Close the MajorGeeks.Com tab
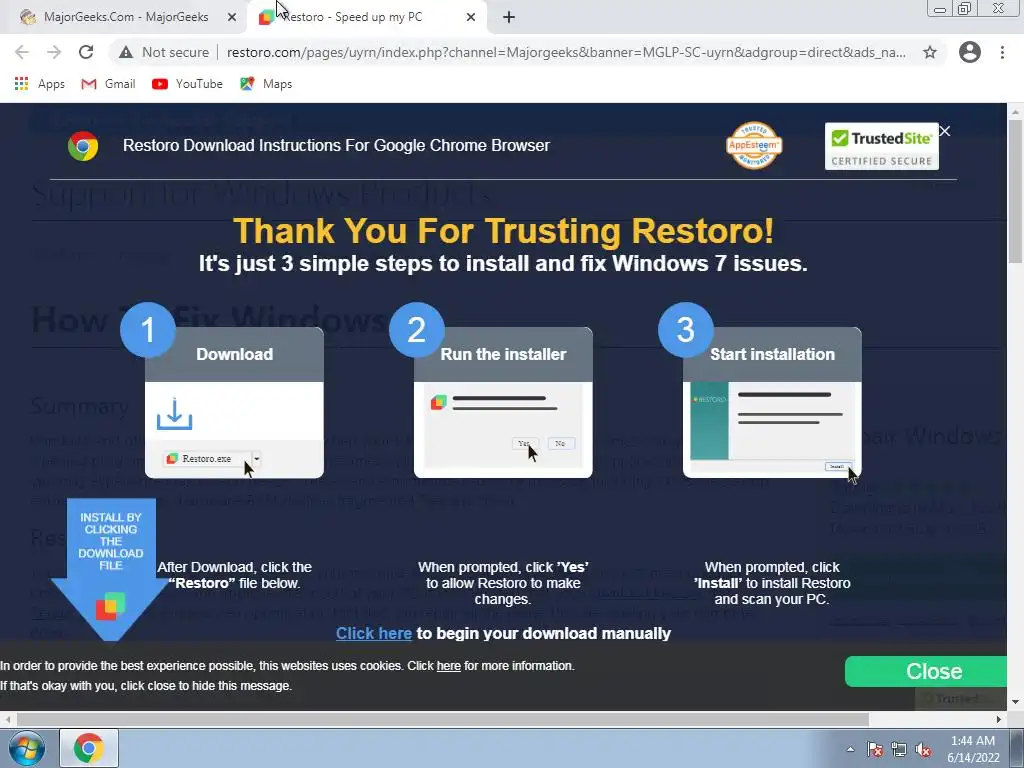1024x768 pixels. (x=232, y=18)
